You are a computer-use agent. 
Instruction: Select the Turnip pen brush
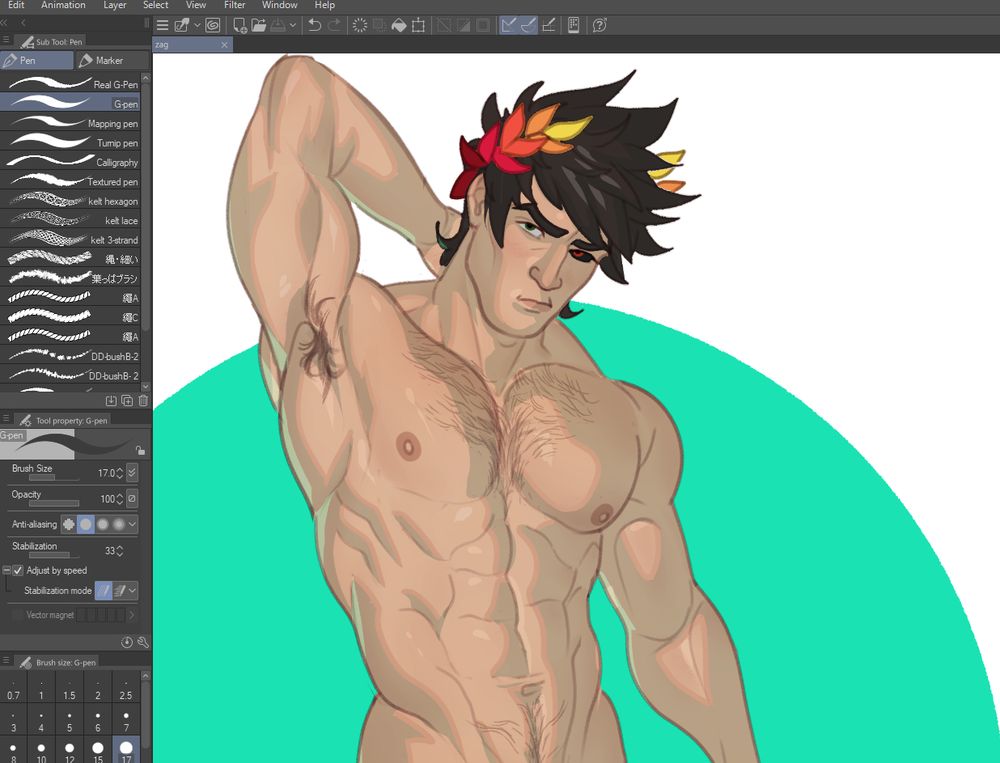click(x=70, y=142)
